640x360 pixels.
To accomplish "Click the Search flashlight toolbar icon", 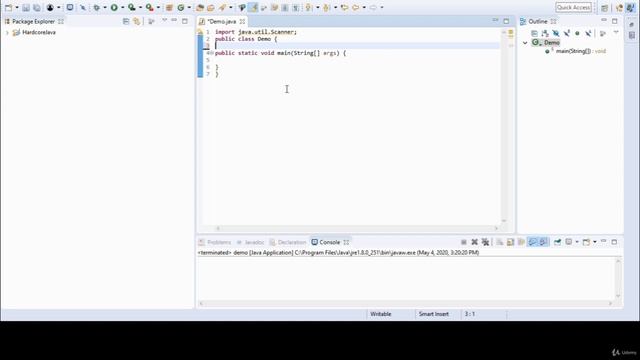I will coord(222,7).
